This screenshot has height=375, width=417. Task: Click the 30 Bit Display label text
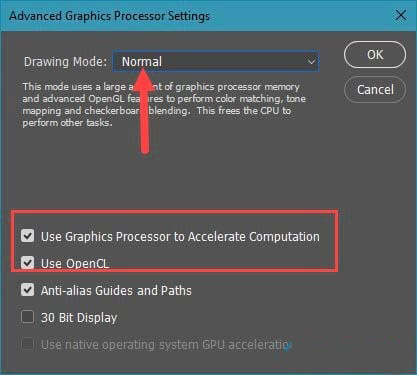coord(79,317)
